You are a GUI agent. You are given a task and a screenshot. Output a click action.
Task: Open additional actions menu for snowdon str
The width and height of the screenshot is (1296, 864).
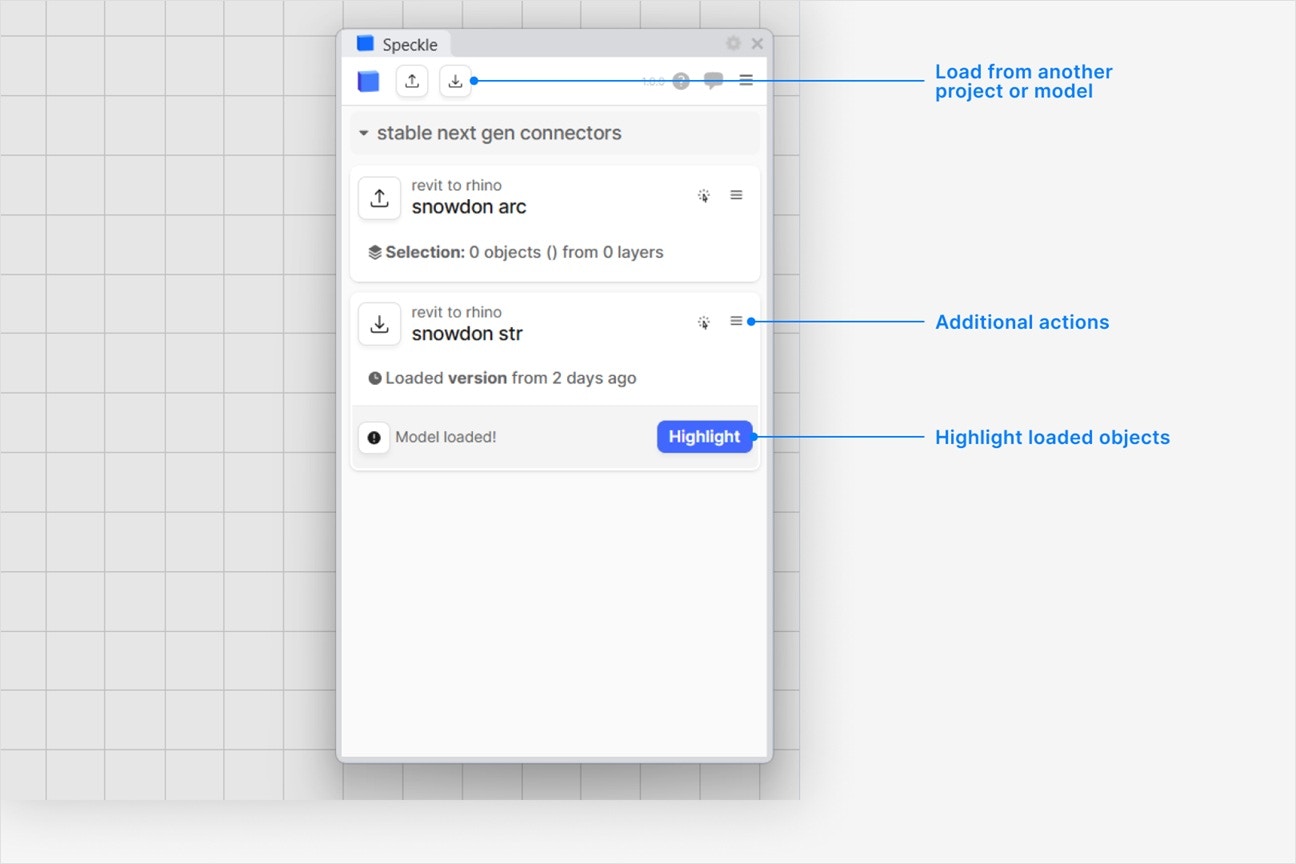coord(736,321)
